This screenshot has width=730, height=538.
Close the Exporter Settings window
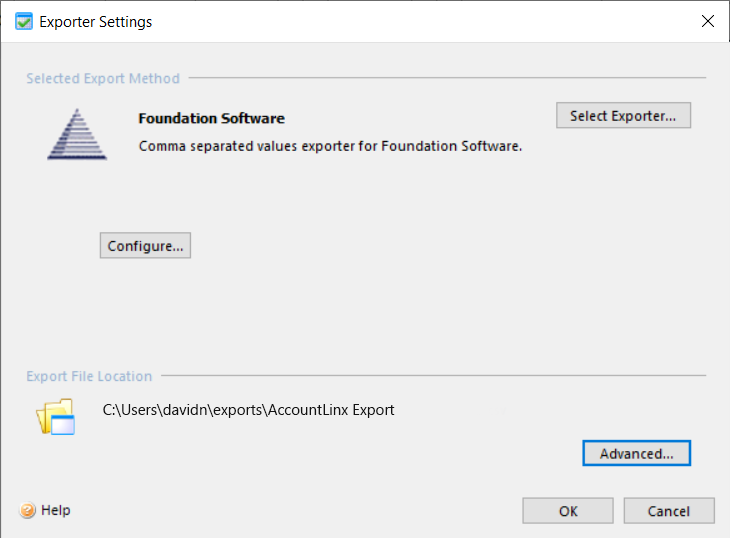[x=708, y=21]
